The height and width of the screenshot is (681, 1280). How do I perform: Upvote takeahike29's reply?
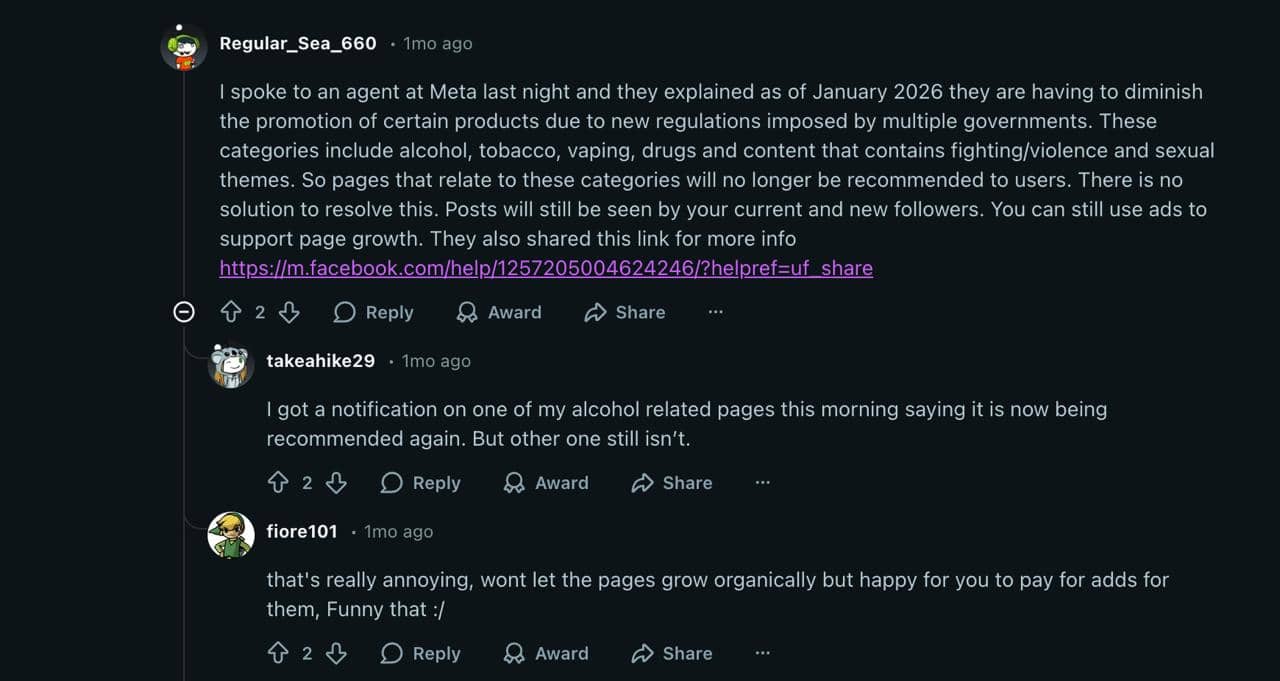tap(278, 483)
